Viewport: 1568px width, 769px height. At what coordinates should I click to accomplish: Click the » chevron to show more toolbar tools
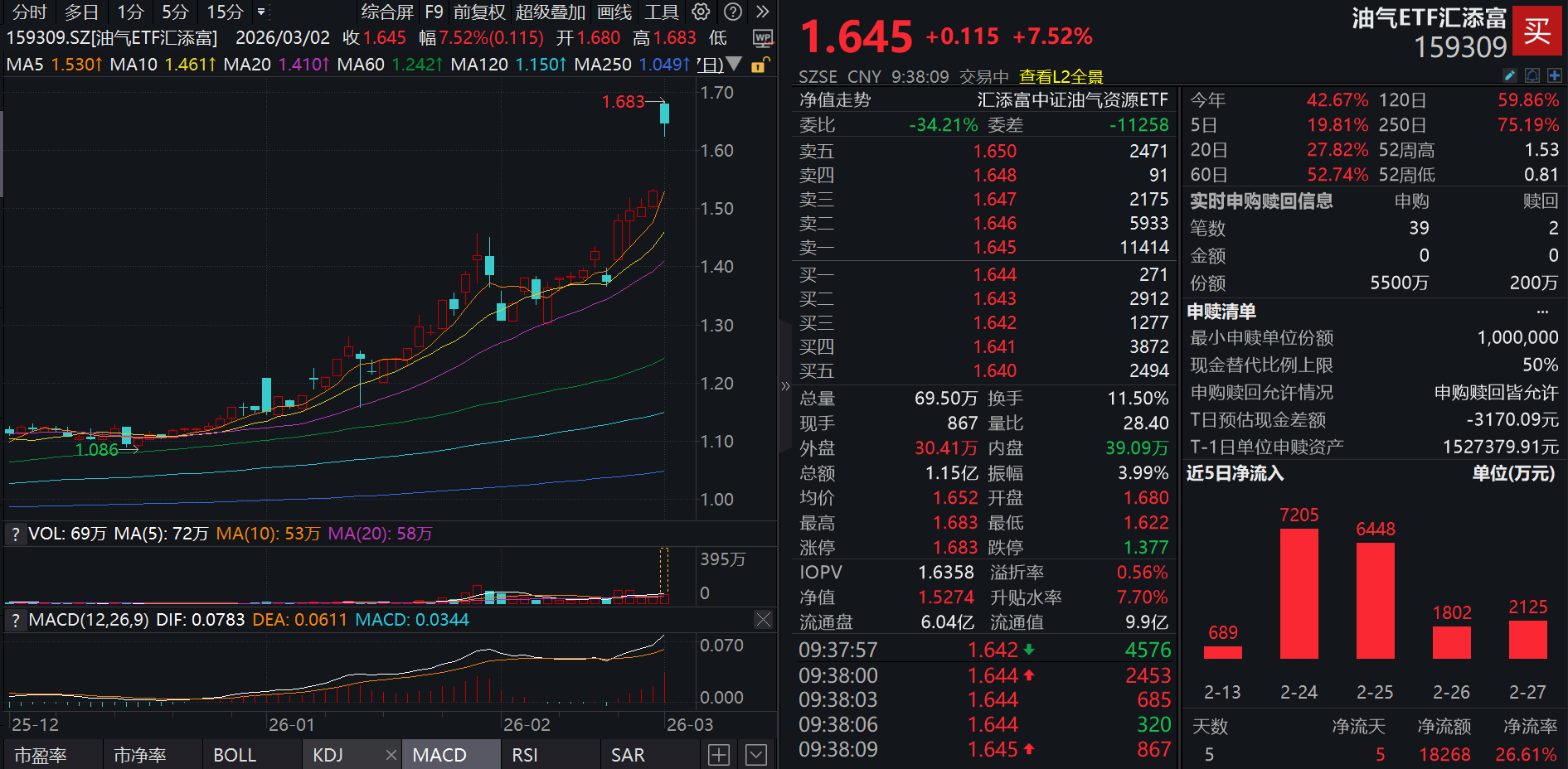[762, 12]
